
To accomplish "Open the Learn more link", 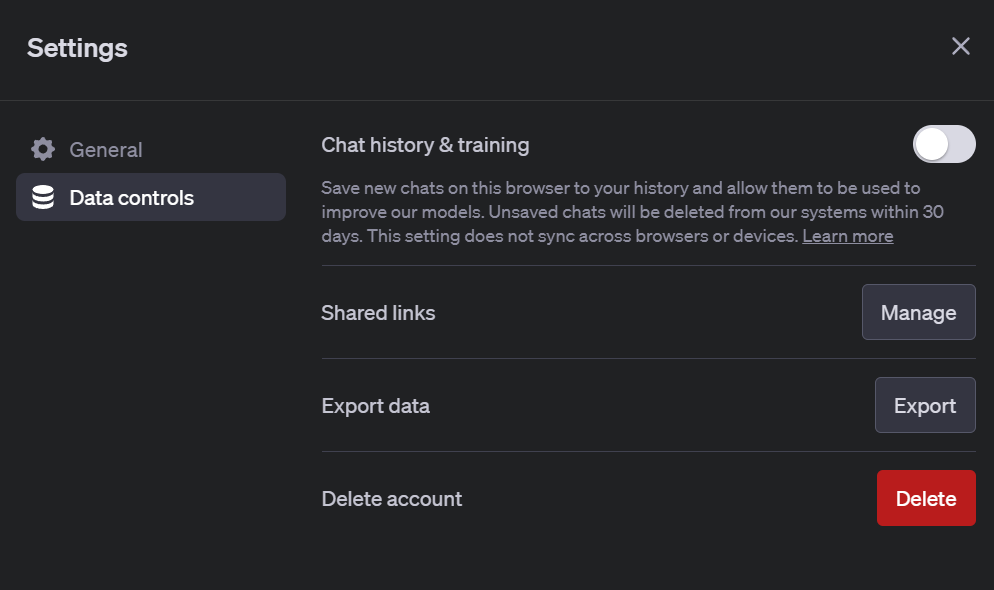I will pos(847,236).
